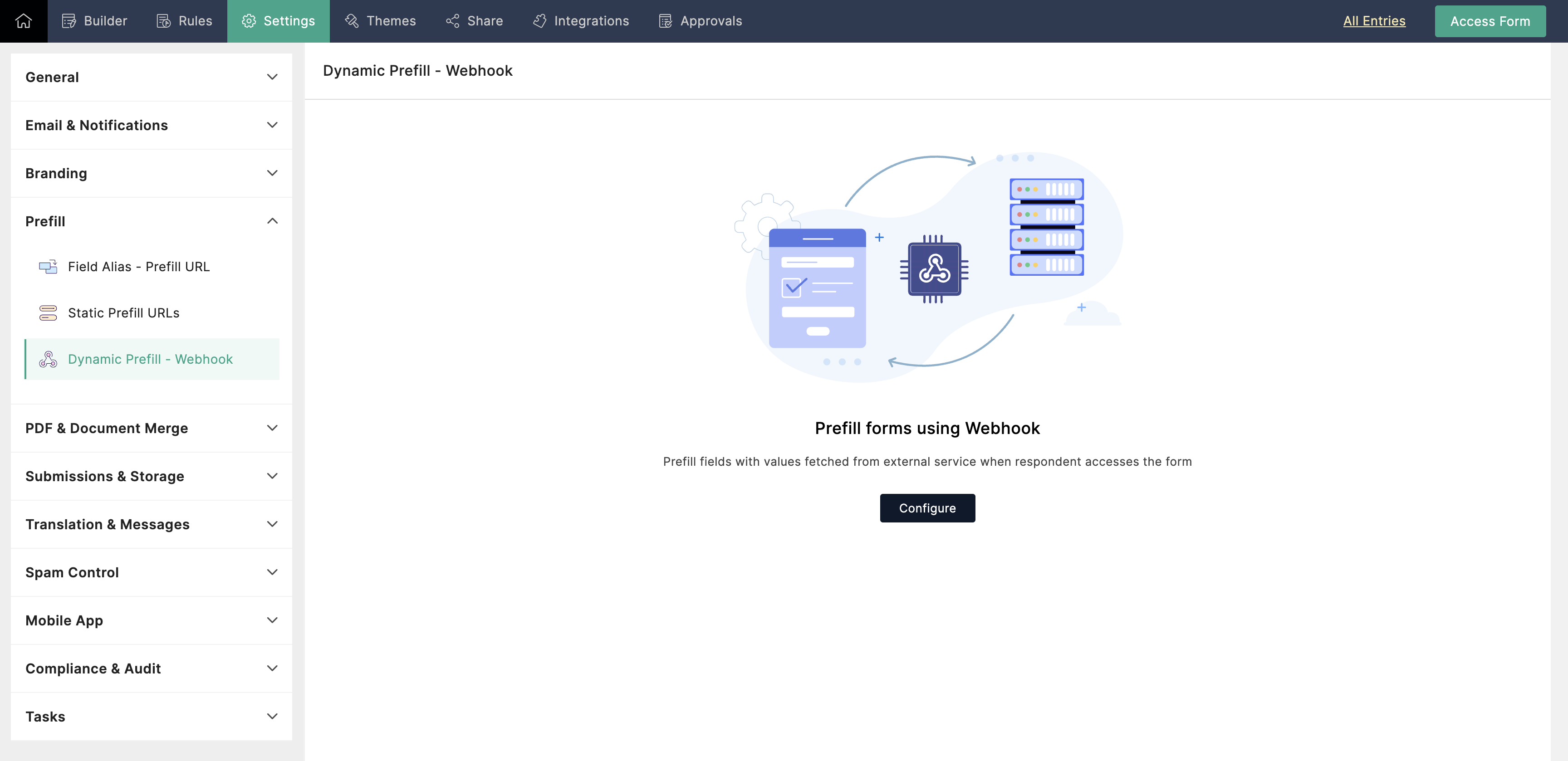Open the All Entries link
The height and width of the screenshot is (761, 1568).
coord(1374,21)
